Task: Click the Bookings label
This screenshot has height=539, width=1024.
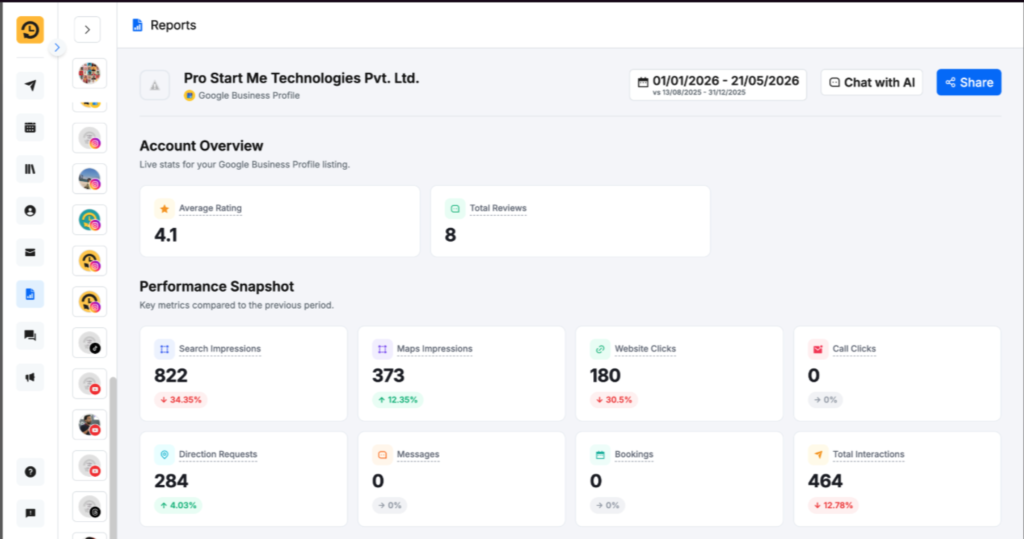Action: (634, 454)
